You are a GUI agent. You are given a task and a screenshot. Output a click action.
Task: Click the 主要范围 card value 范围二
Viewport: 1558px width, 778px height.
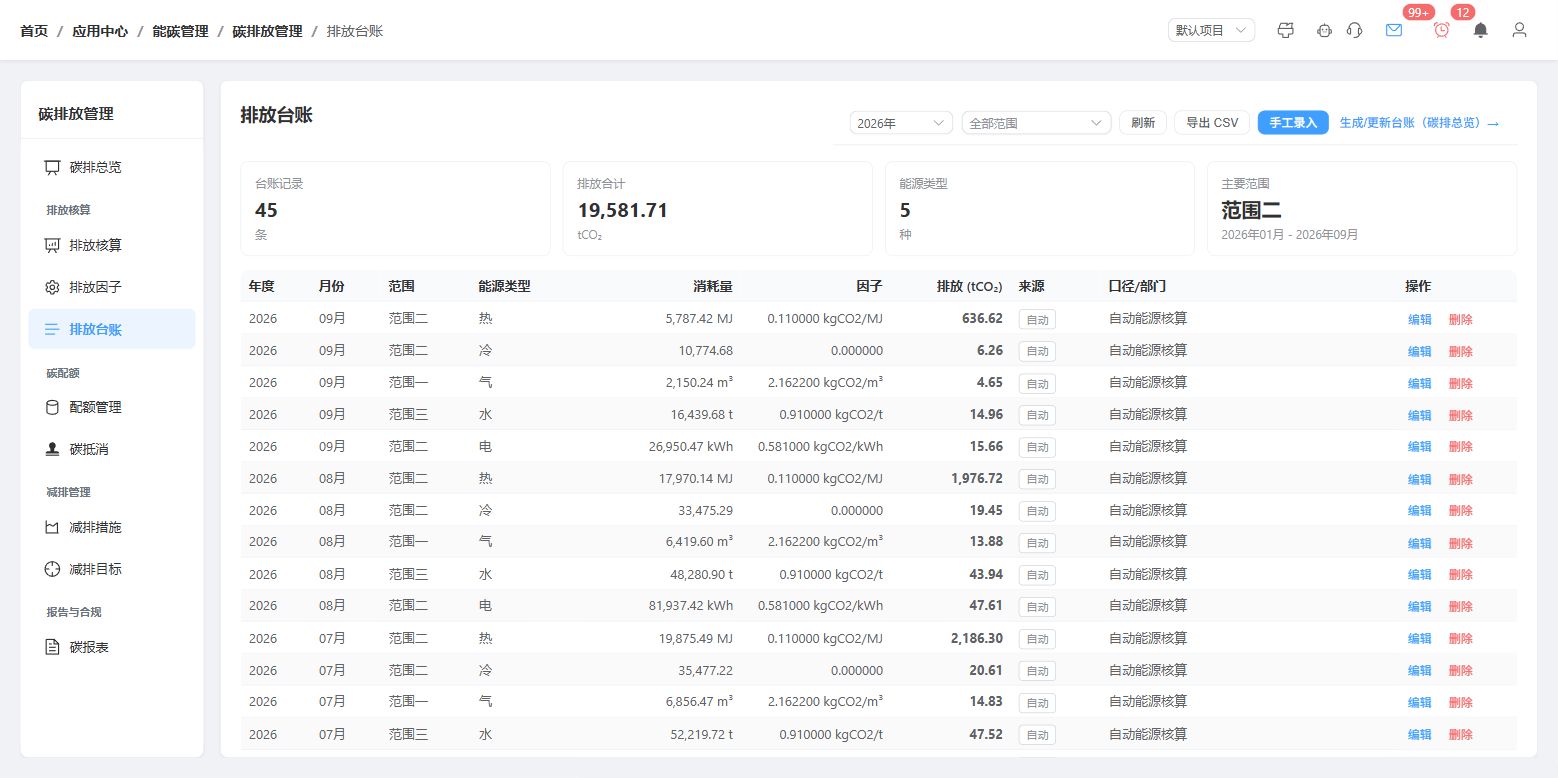point(1252,210)
